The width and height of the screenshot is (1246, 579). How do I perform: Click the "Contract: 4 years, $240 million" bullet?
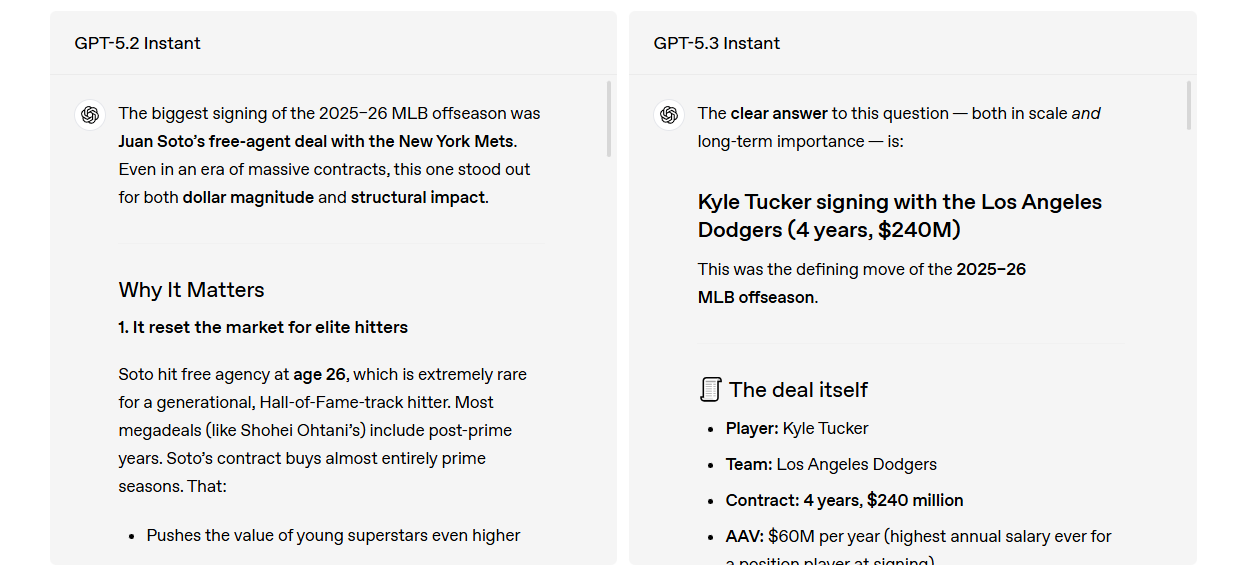tap(844, 500)
